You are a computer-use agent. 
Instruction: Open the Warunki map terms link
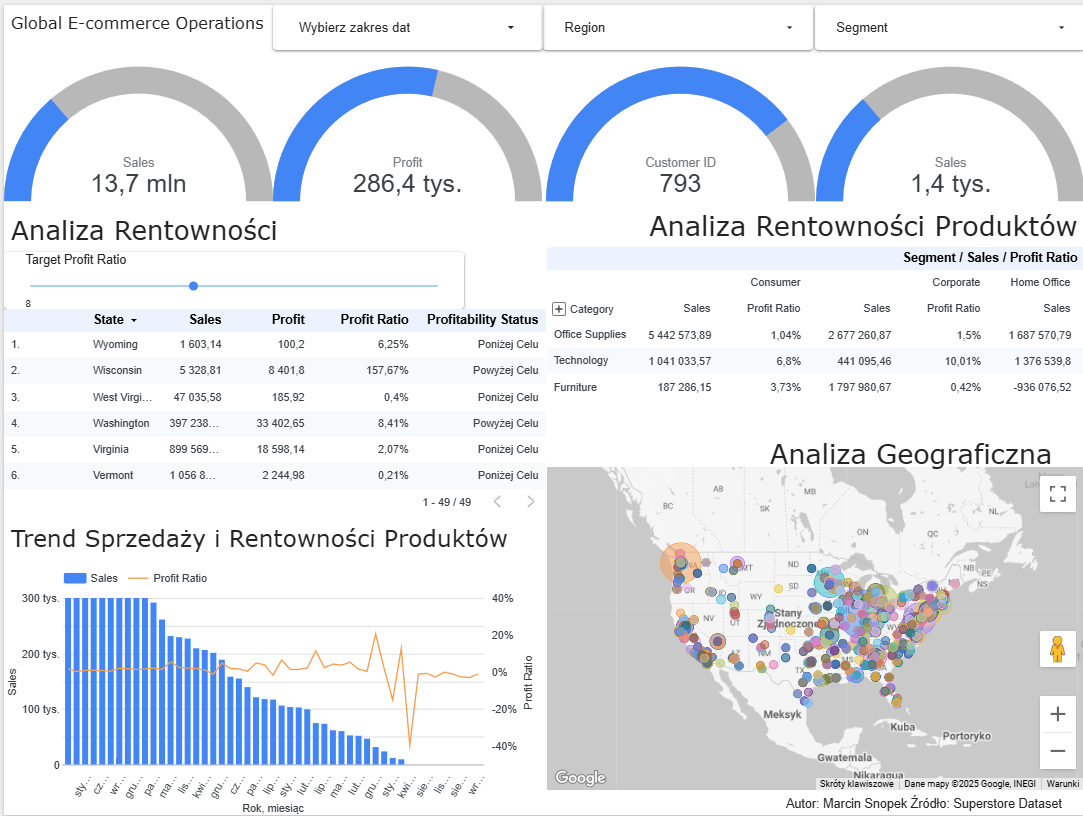coord(1062,784)
